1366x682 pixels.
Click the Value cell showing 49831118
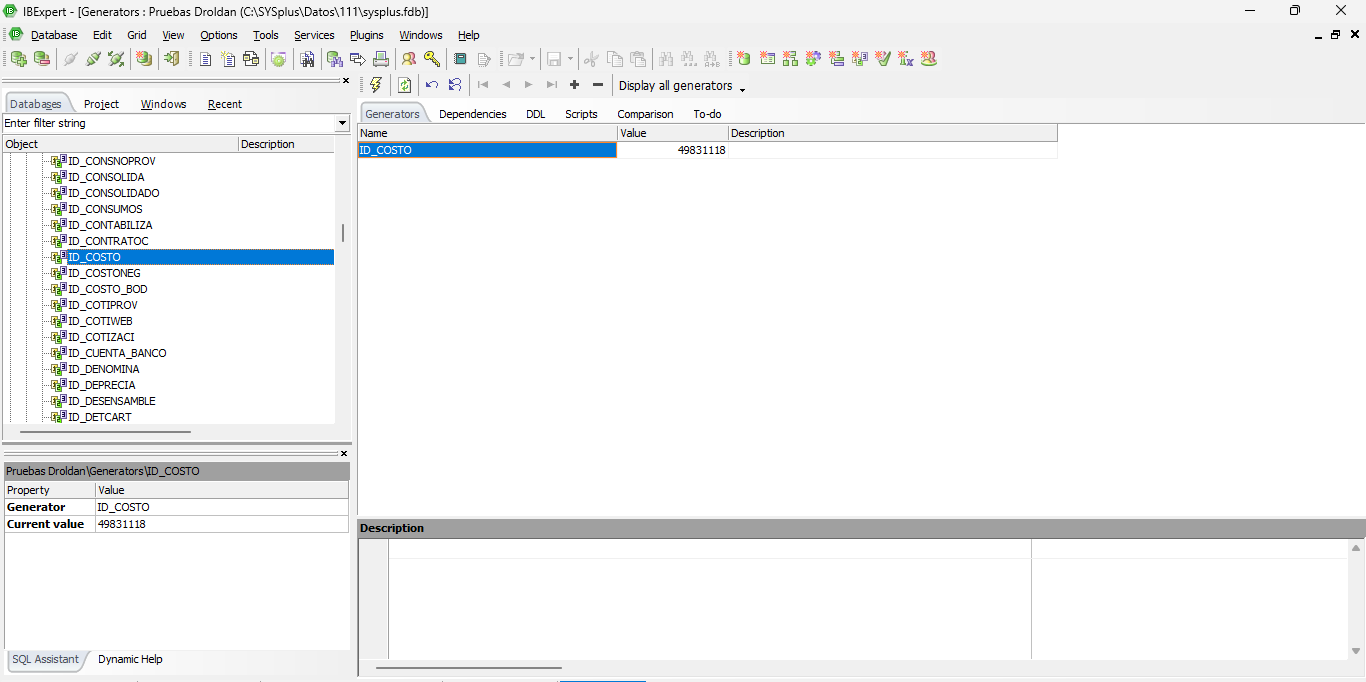(x=672, y=150)
